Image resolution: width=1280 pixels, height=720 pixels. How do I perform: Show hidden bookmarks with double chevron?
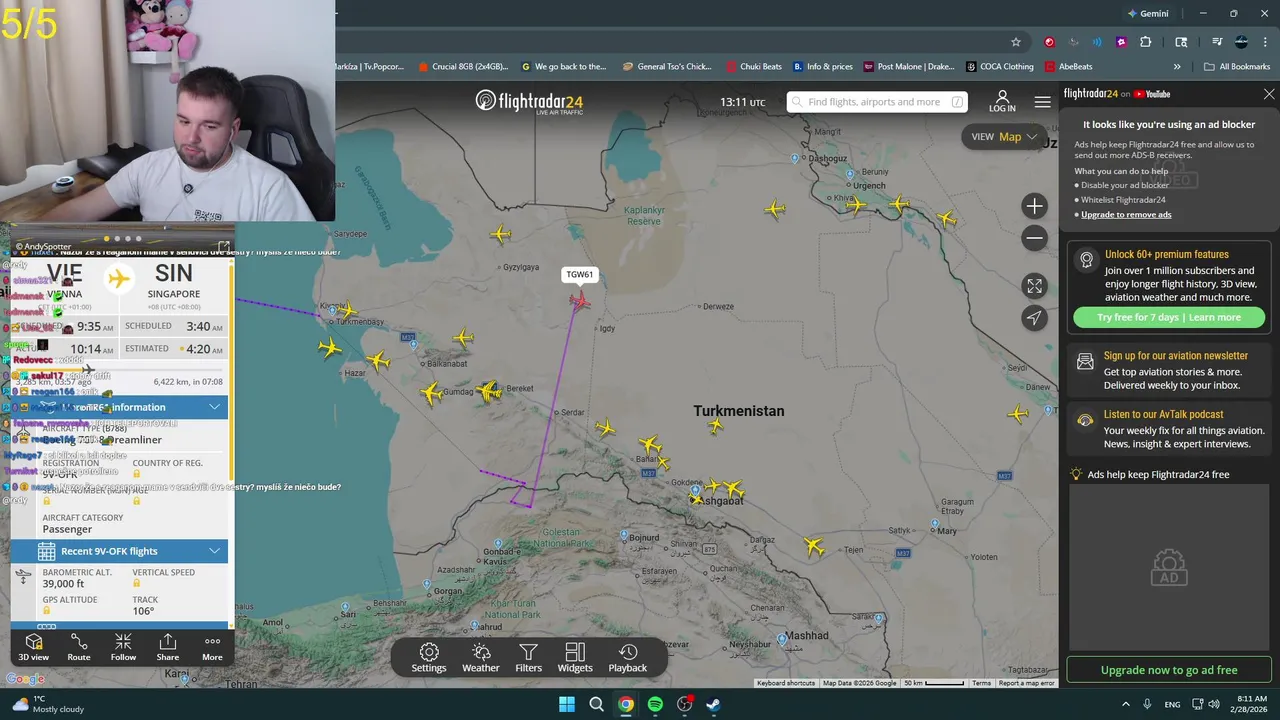pyautogui.click(x=1177, y=67)
